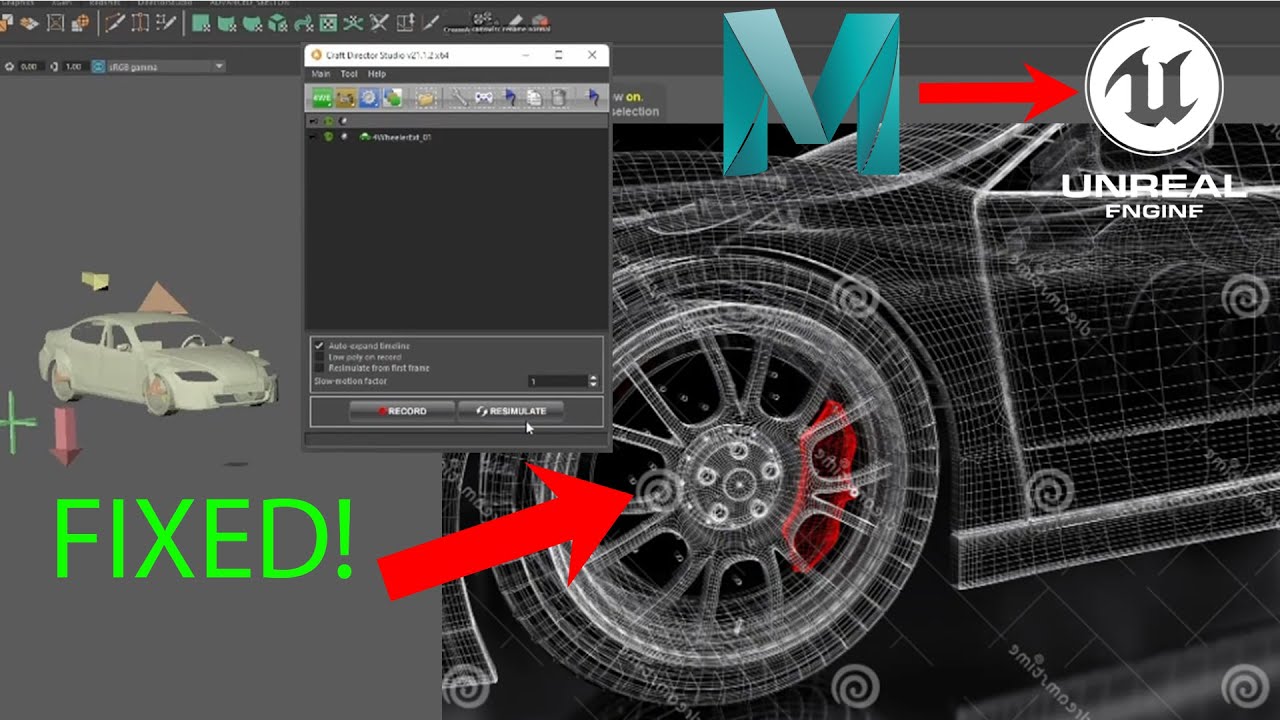The width and height of the screenshot is (1280, 720).
Task: Click the copy documents icon in Craft toolbar
Action: click(x=534, y=97)
